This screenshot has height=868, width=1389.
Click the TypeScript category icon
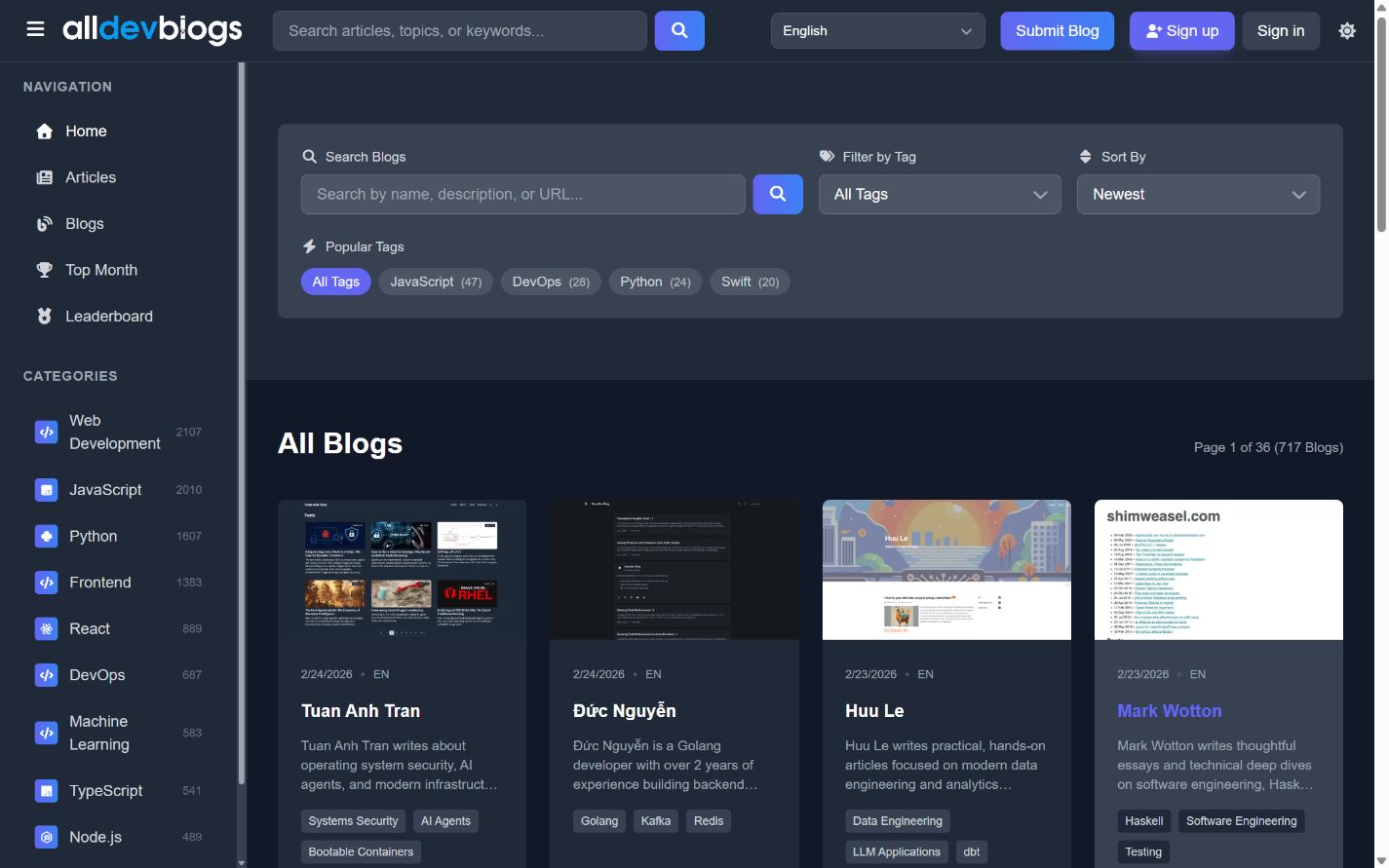tap(46, 791)
